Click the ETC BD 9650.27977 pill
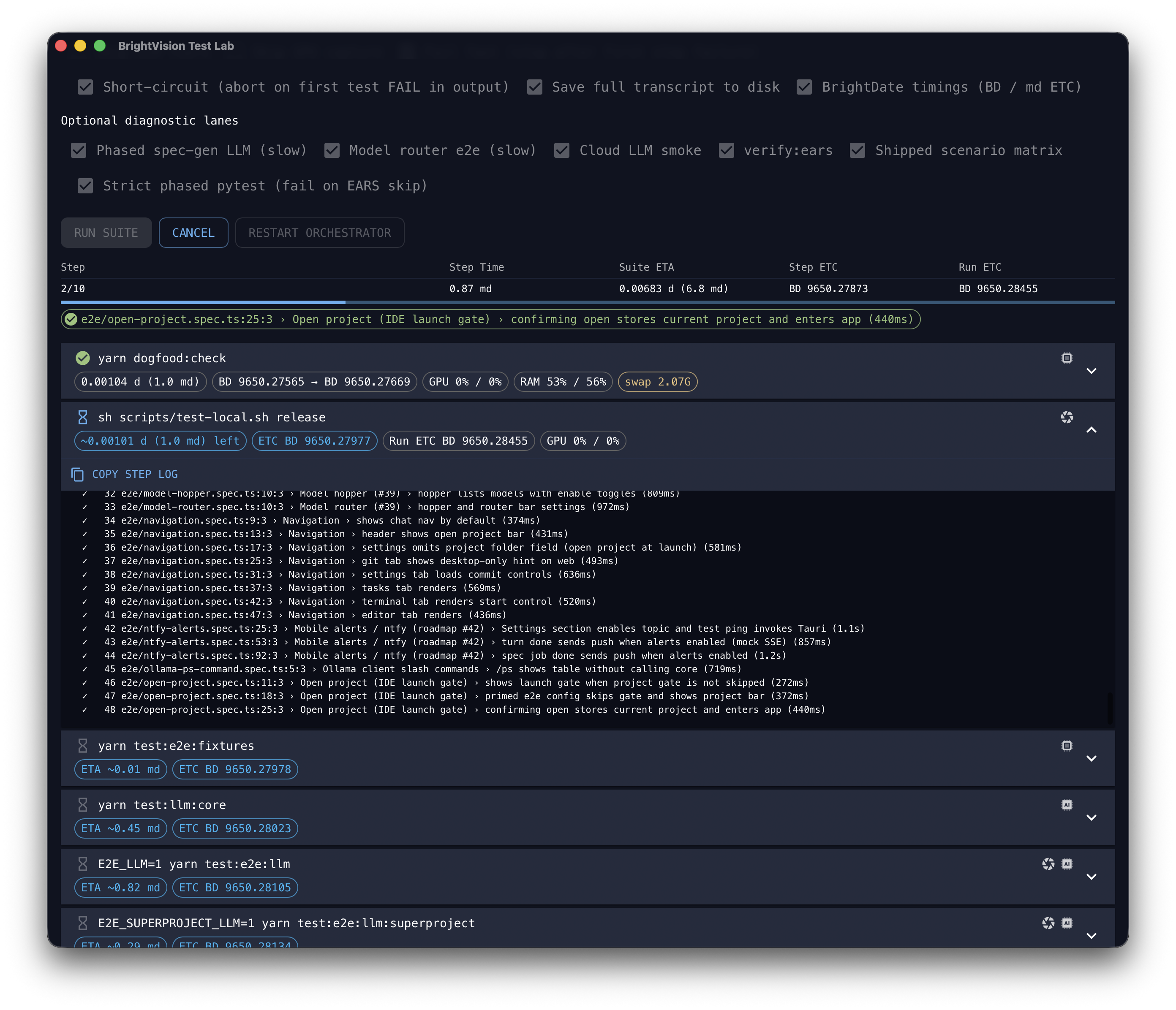 (314, 441)
